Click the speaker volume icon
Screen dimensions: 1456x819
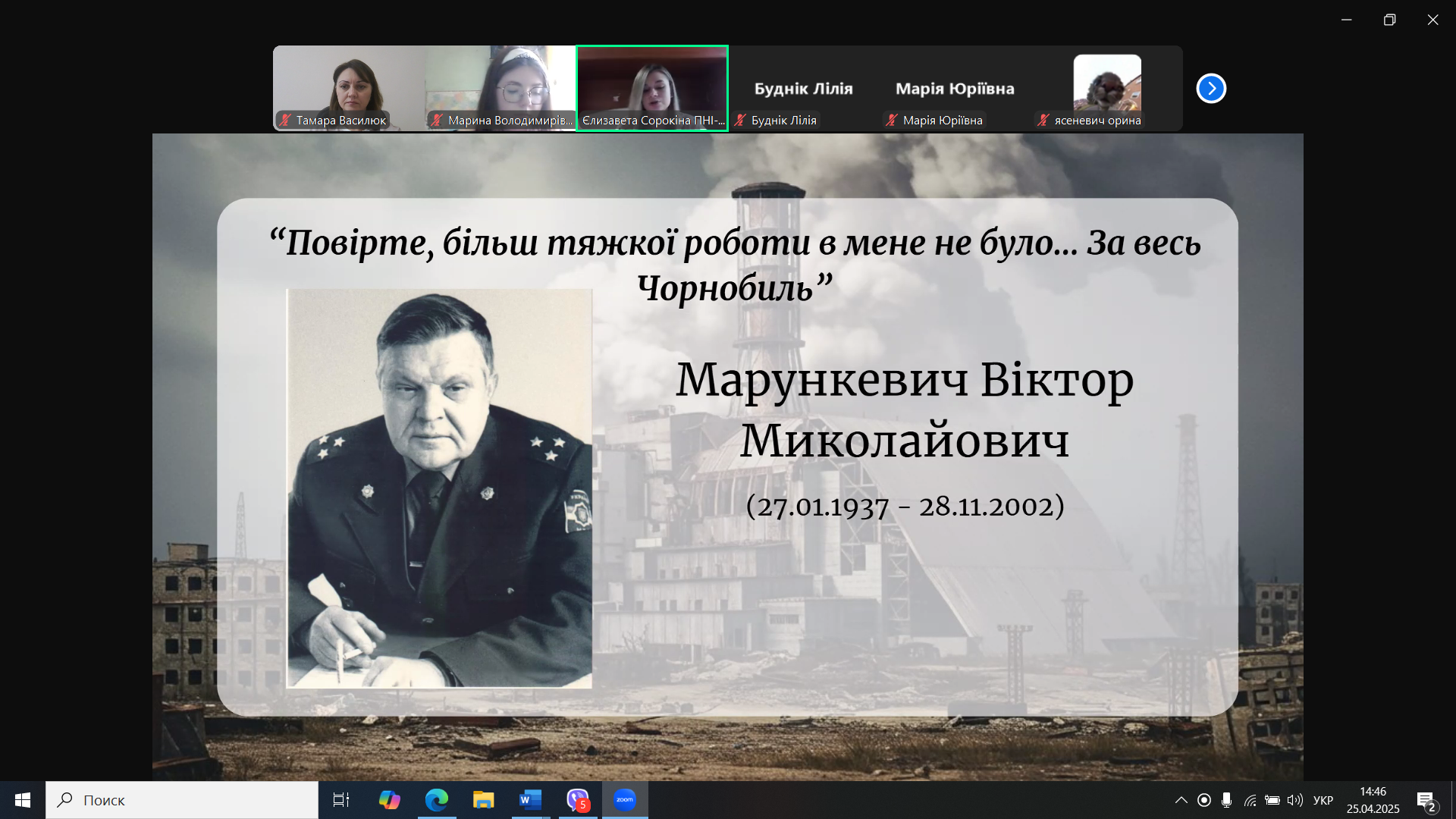pyautogui.click(x=1294, y=800)
